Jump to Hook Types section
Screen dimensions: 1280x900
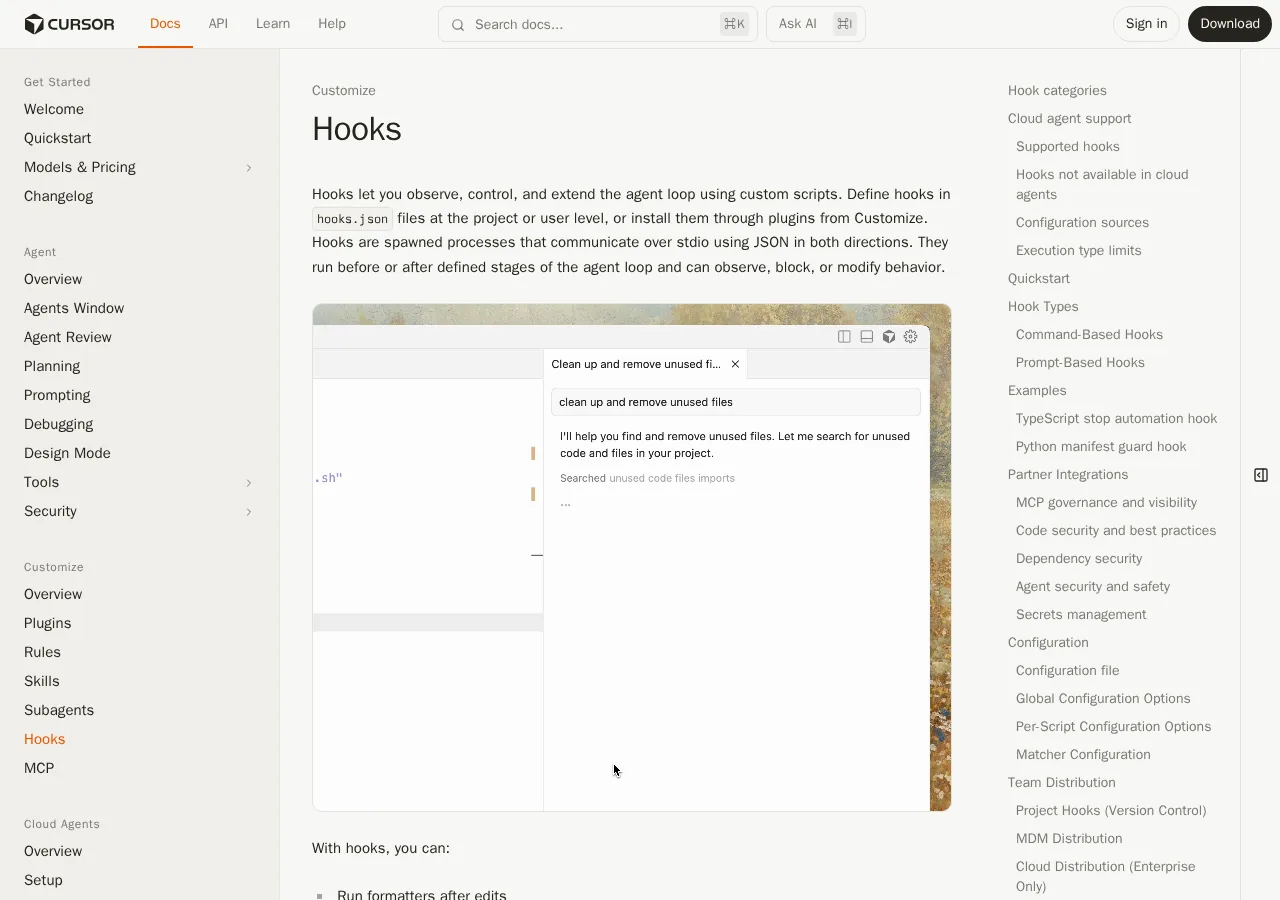click(x=1043, y=306)
